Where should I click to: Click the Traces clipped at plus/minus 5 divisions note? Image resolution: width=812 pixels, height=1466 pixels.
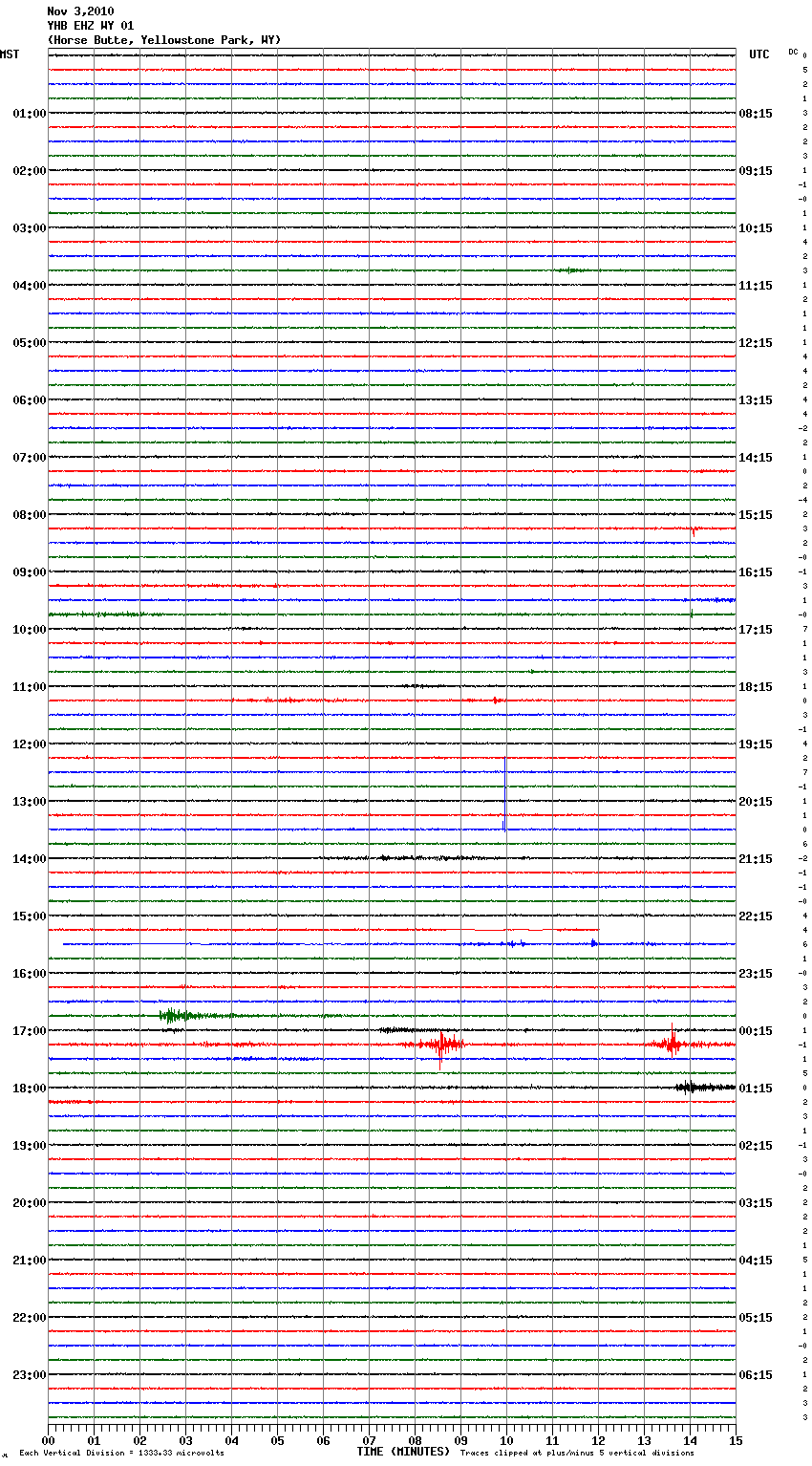coord(577,1453)
